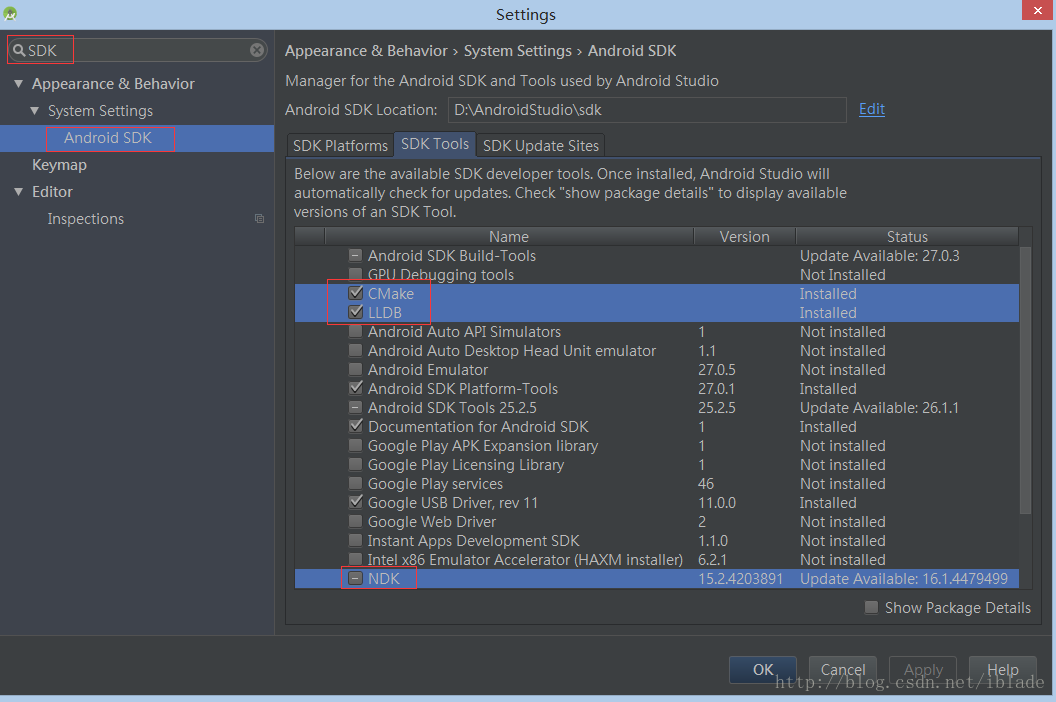Toggle Android SDK Build-Tools checkbox
Screen dimensions: 1056x702
click(x=356, y=255)
